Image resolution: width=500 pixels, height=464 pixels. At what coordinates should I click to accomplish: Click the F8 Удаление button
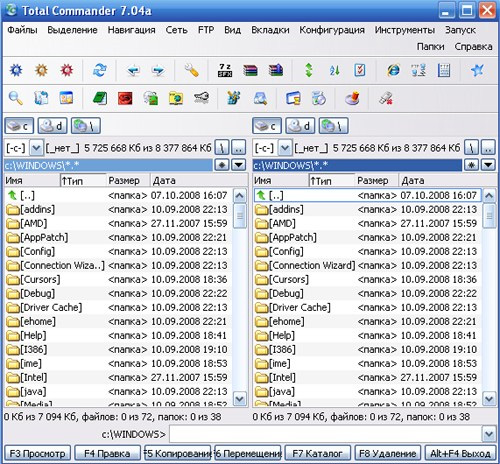(387, 453)
